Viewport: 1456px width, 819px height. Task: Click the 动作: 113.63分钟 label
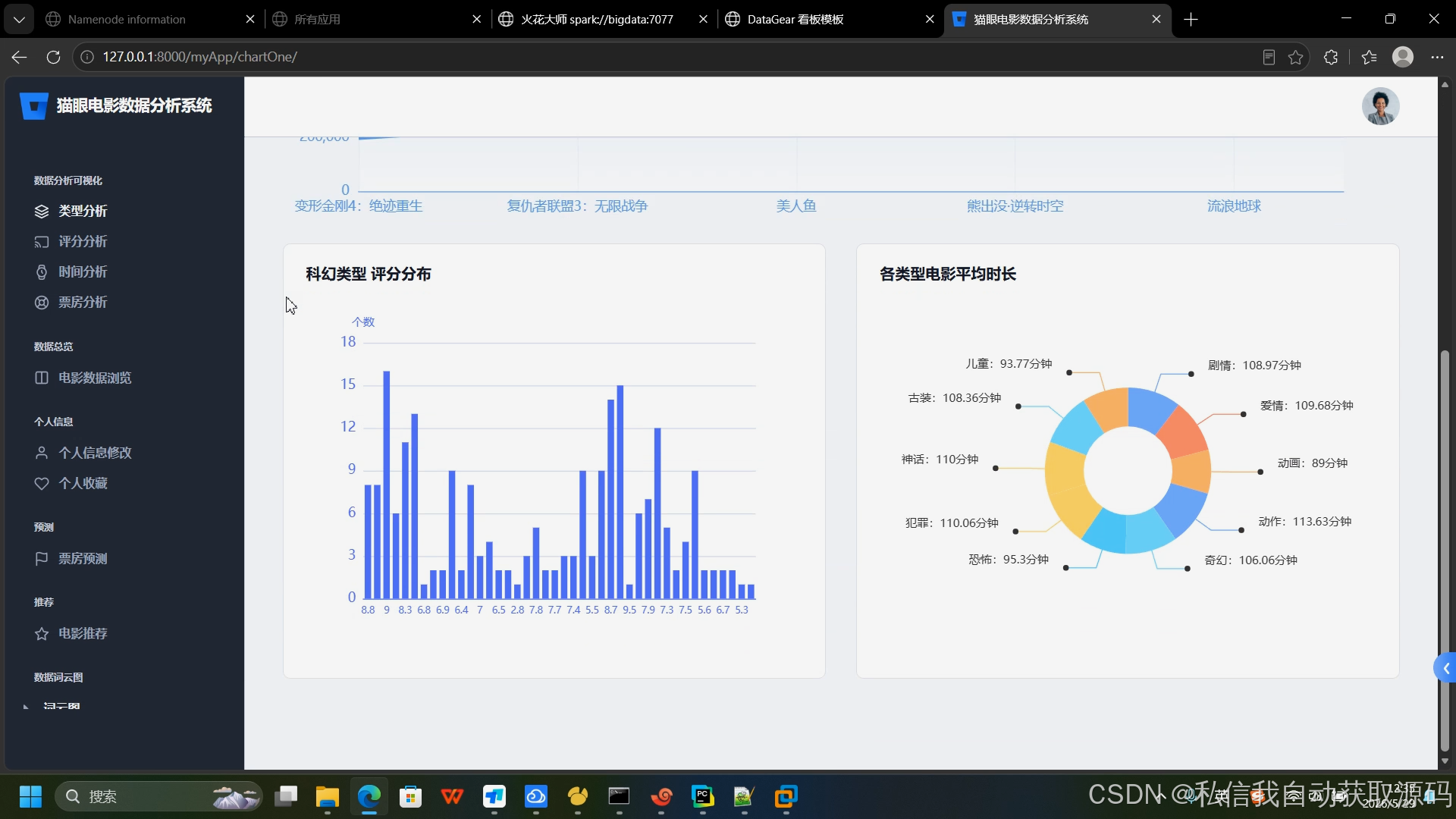1304,522
